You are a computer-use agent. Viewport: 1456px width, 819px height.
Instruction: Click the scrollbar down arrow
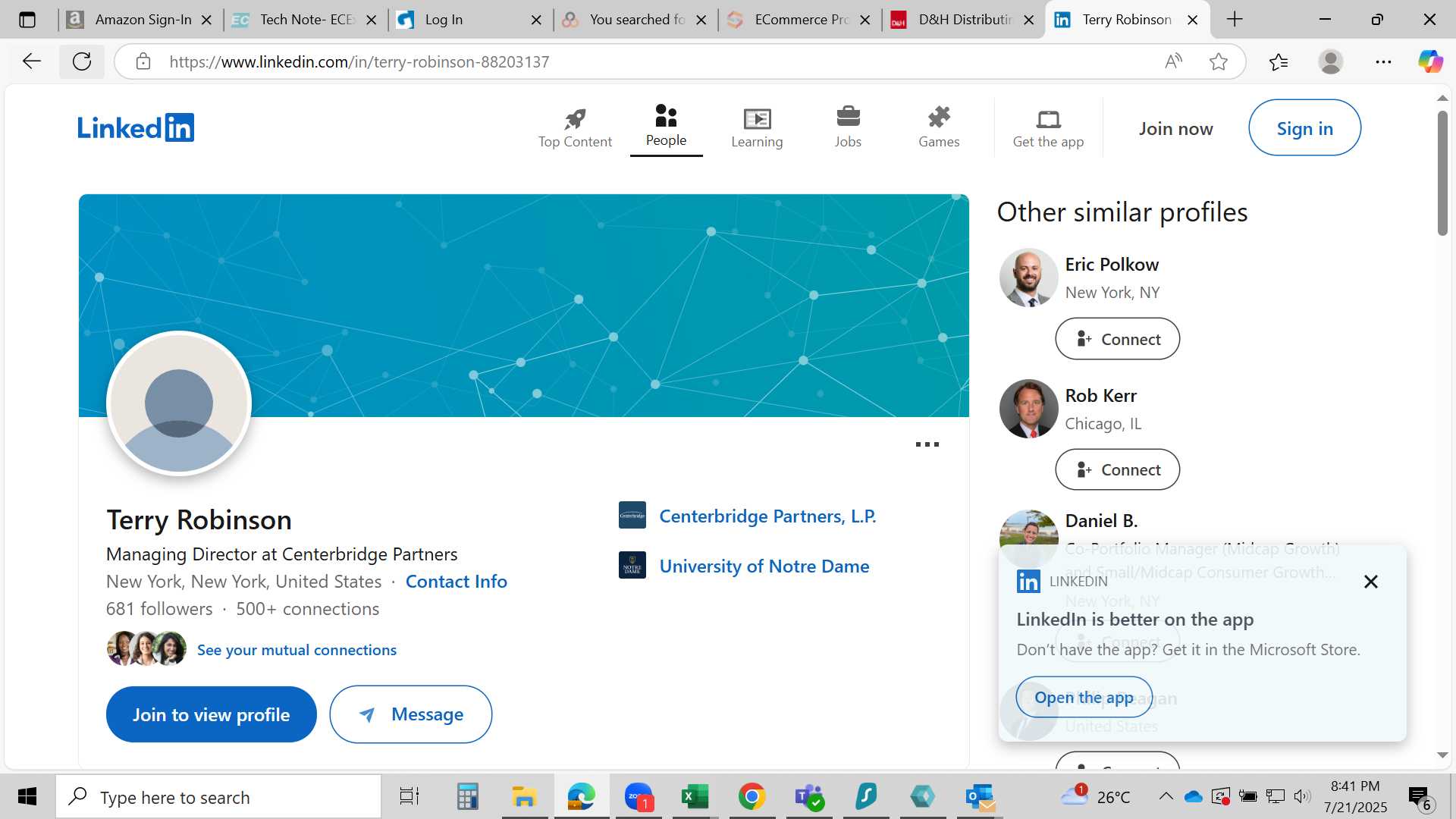[1442, 755]
